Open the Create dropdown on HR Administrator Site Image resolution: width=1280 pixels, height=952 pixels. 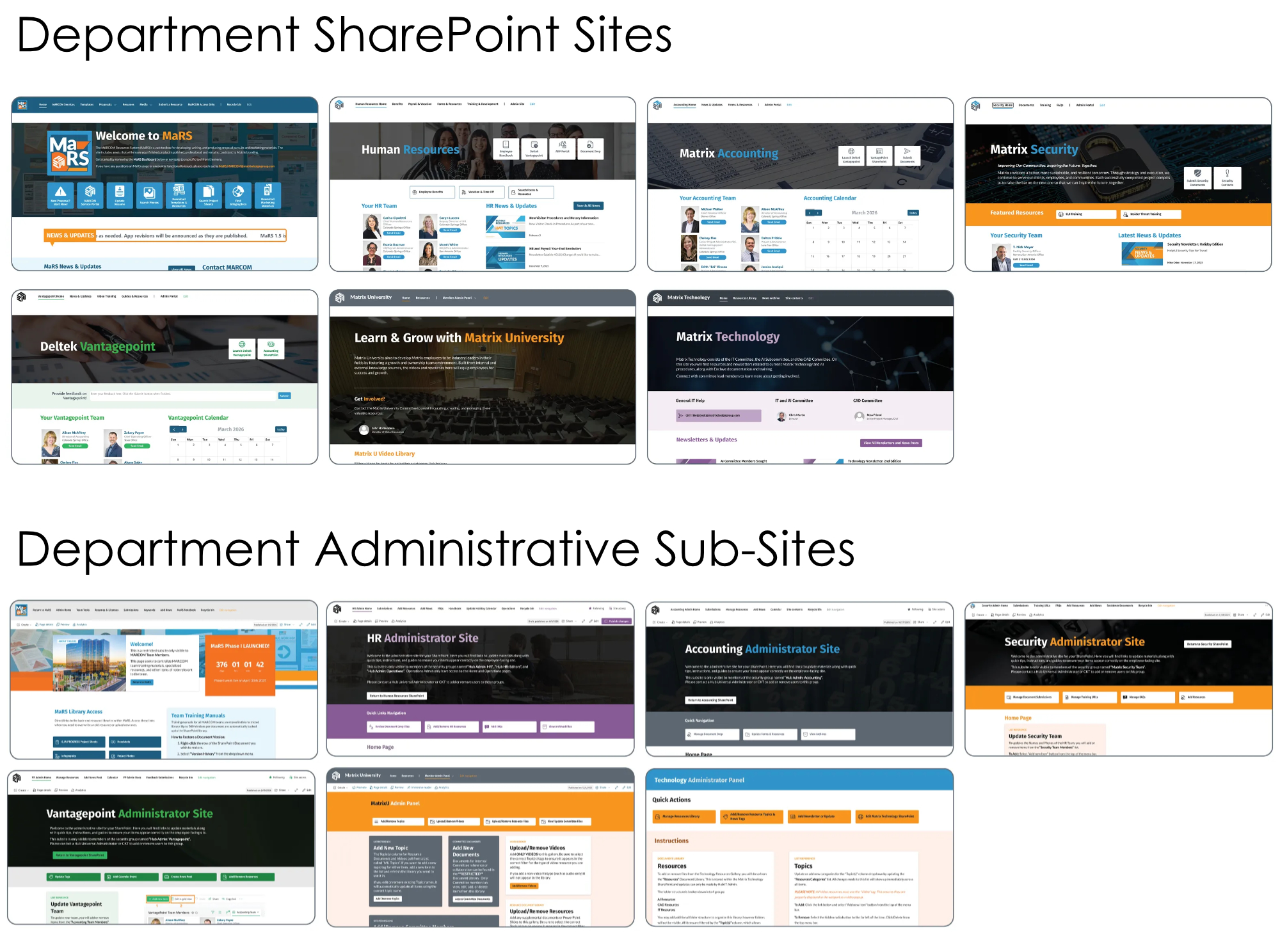[342, 621]
